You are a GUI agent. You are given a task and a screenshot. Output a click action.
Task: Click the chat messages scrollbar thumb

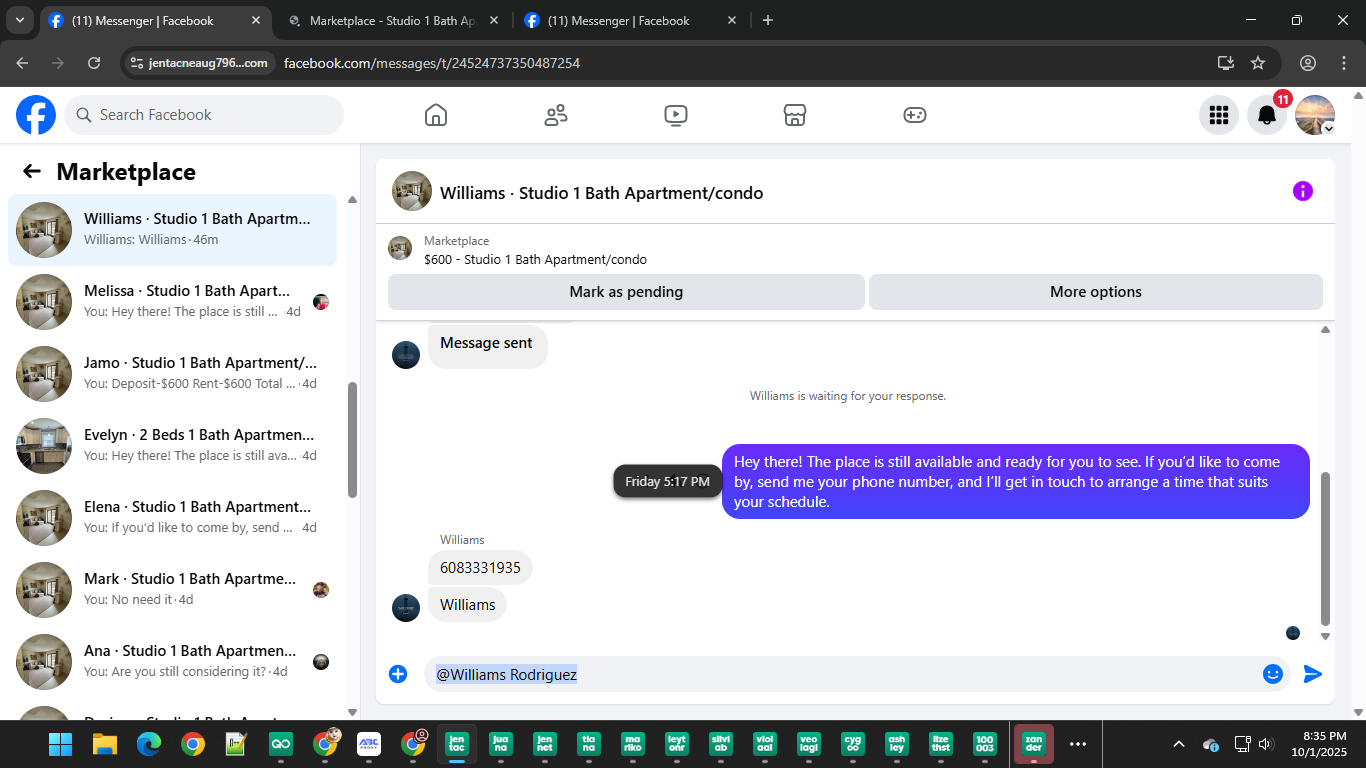pos(1326,548)
